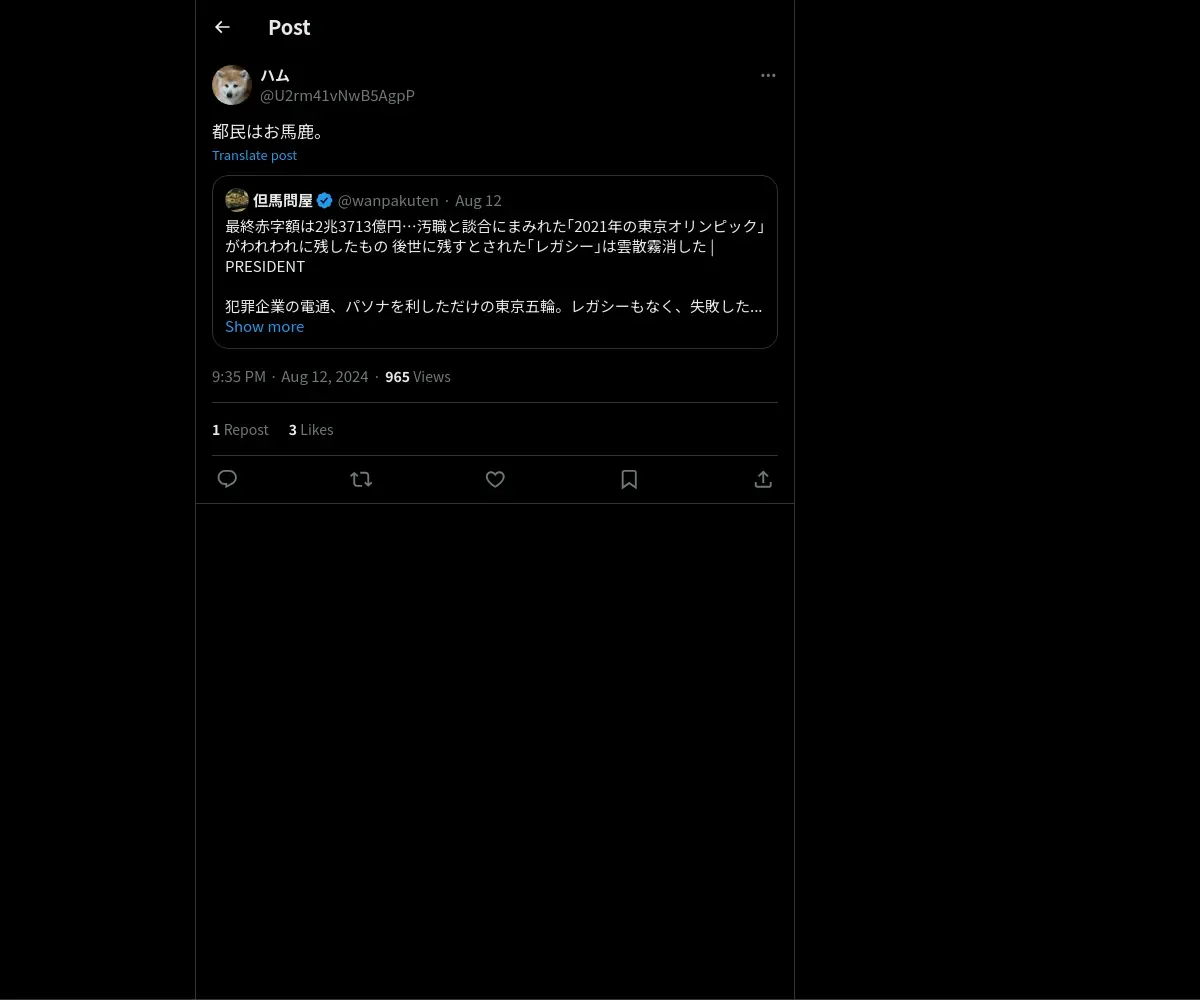The width and height of the screenshot is (1200, 1000).
Task: Open the 但馬問屋 quoted author name
Action: [x=283, y=200]
